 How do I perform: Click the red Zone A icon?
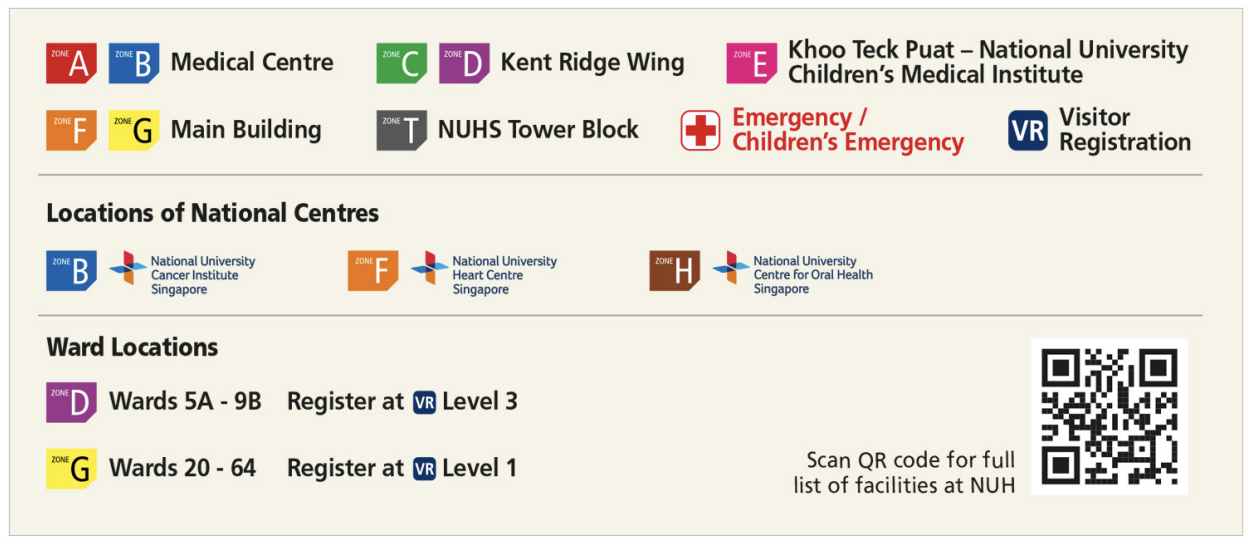click(71, 63)
